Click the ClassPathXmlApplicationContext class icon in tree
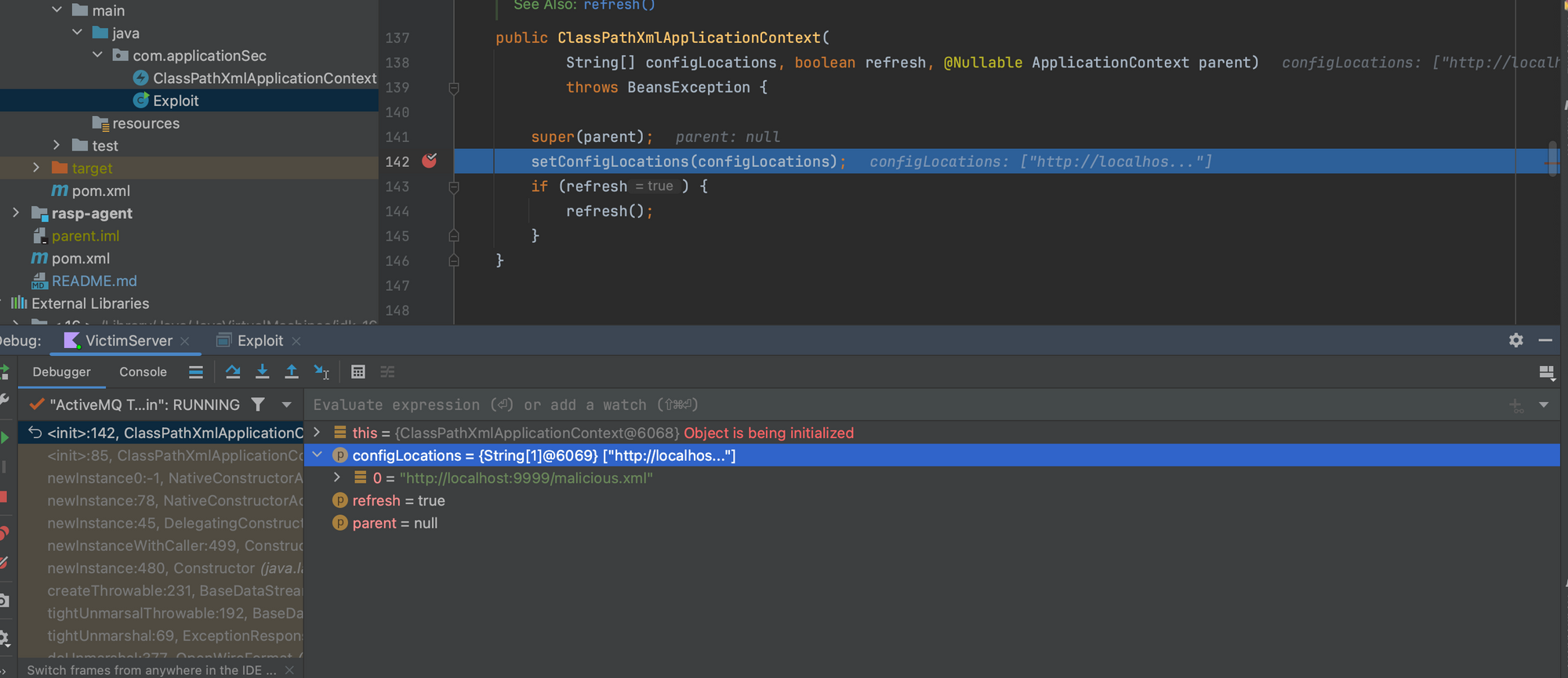Image resolution: width=1568 pixels, height=678 pixels. 141,78
